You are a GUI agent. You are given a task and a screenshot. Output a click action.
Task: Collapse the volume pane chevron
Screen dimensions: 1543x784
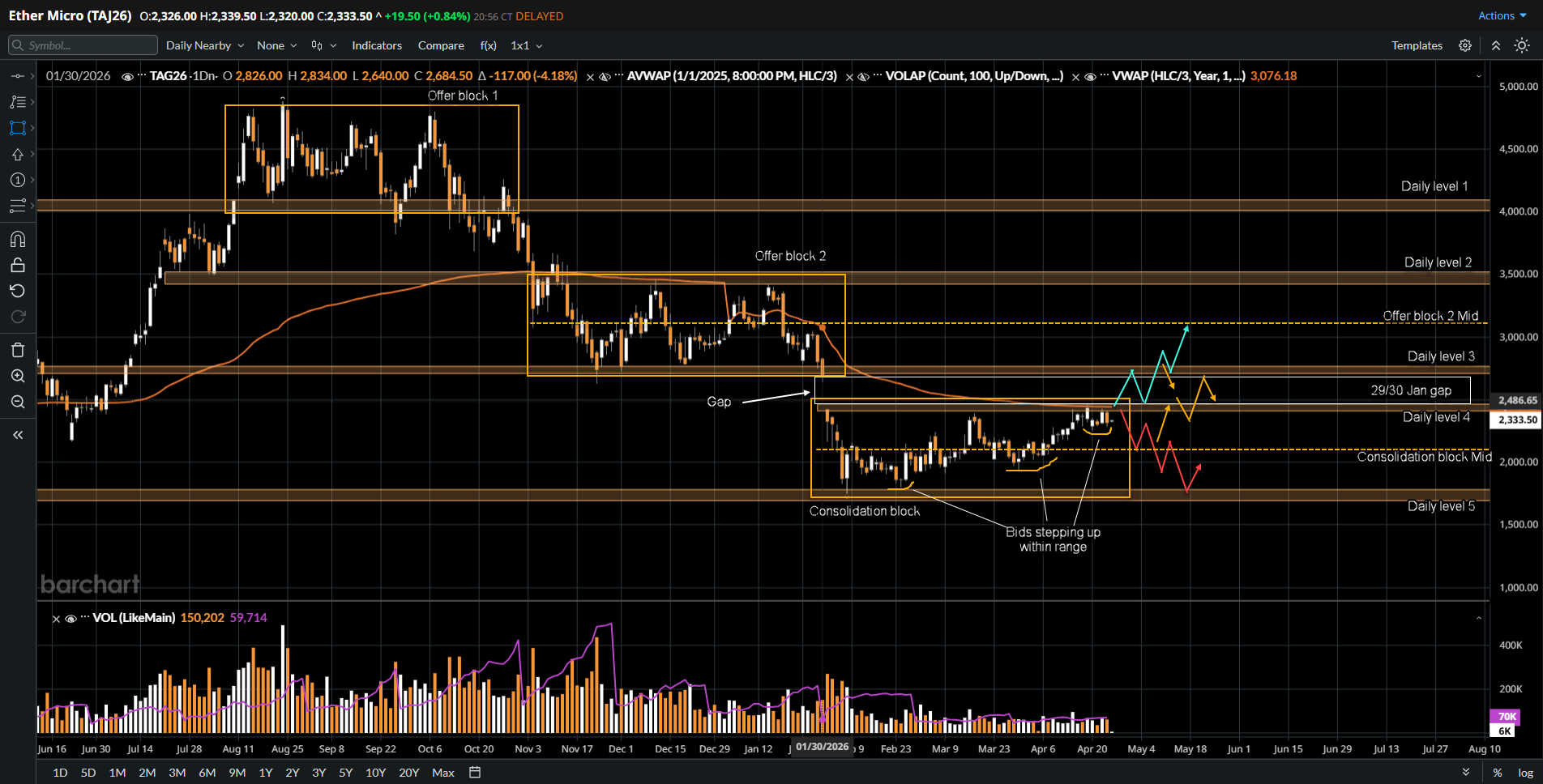pos(1479,619)
